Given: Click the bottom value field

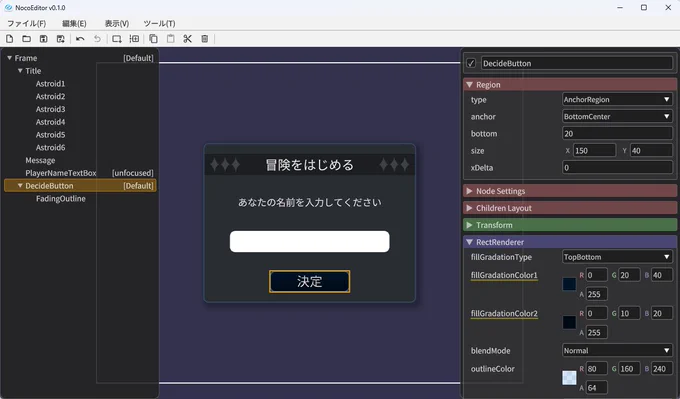Looking at the screenshot, I should click(617, 134).
